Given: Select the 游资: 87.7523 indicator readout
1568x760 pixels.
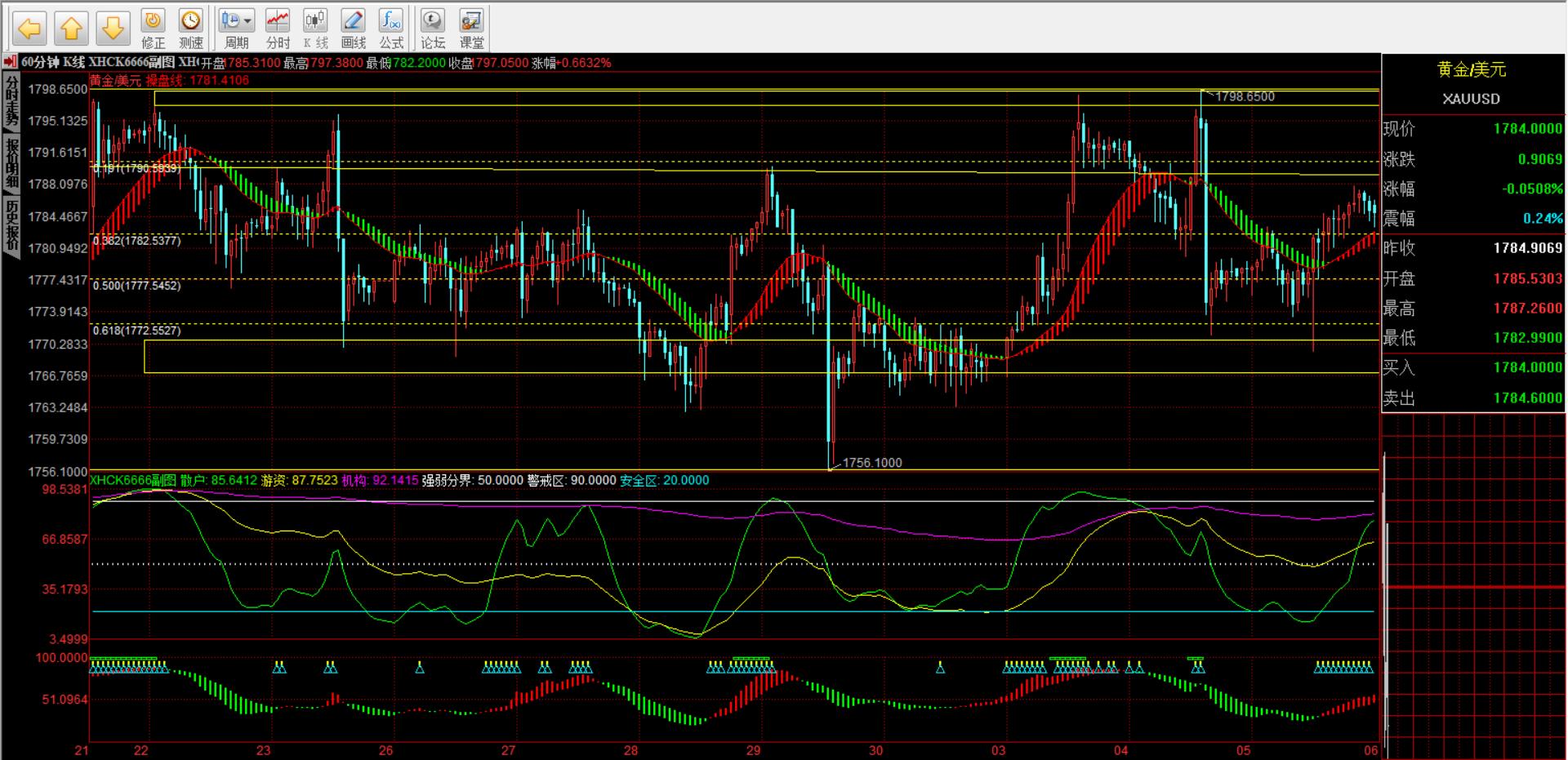Looking at the screenshot, I should coord(299,480).
